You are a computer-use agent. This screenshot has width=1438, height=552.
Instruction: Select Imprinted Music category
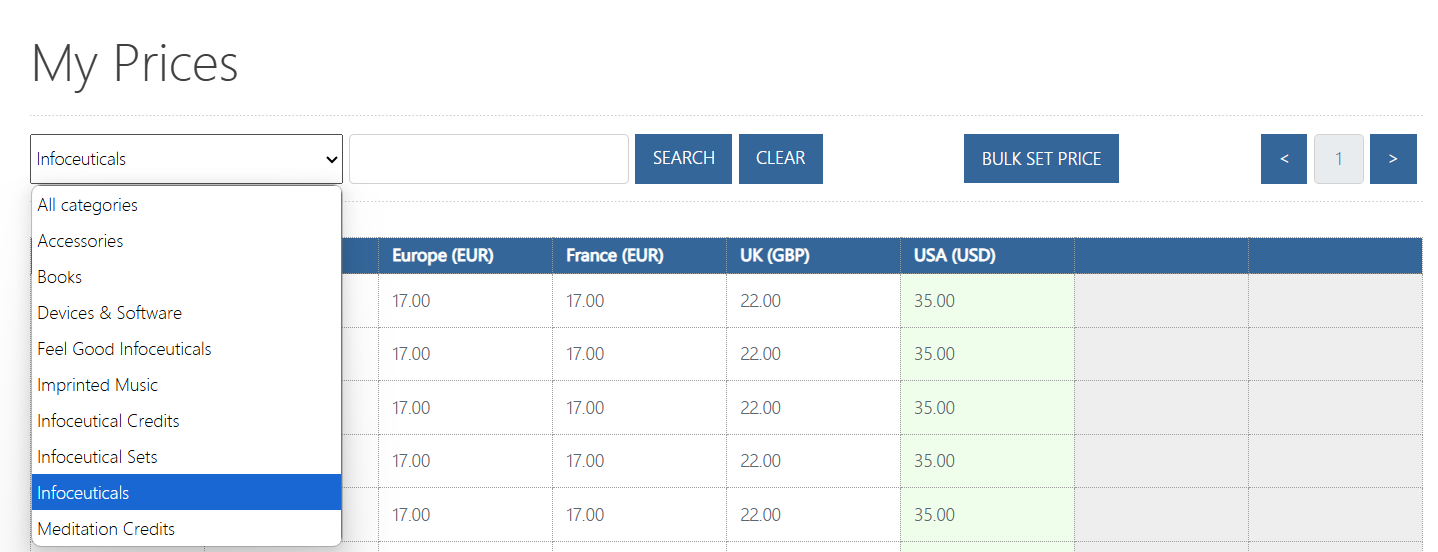pyautogui.click(x=187, y=385)
